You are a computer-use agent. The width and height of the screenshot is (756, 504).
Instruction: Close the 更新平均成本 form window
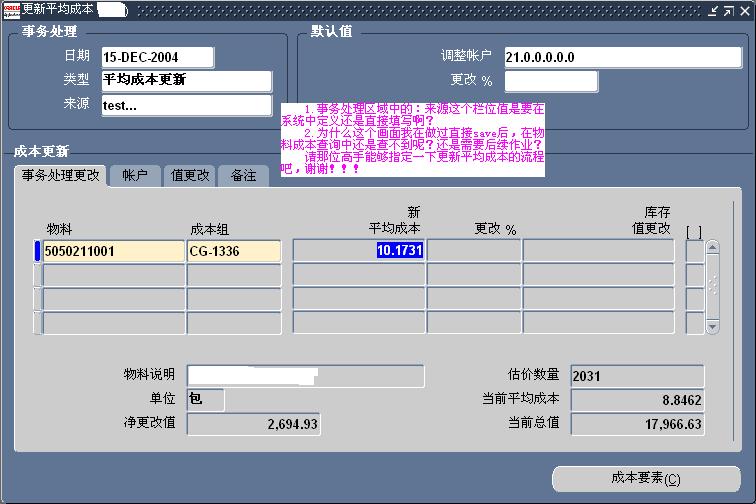743,10
